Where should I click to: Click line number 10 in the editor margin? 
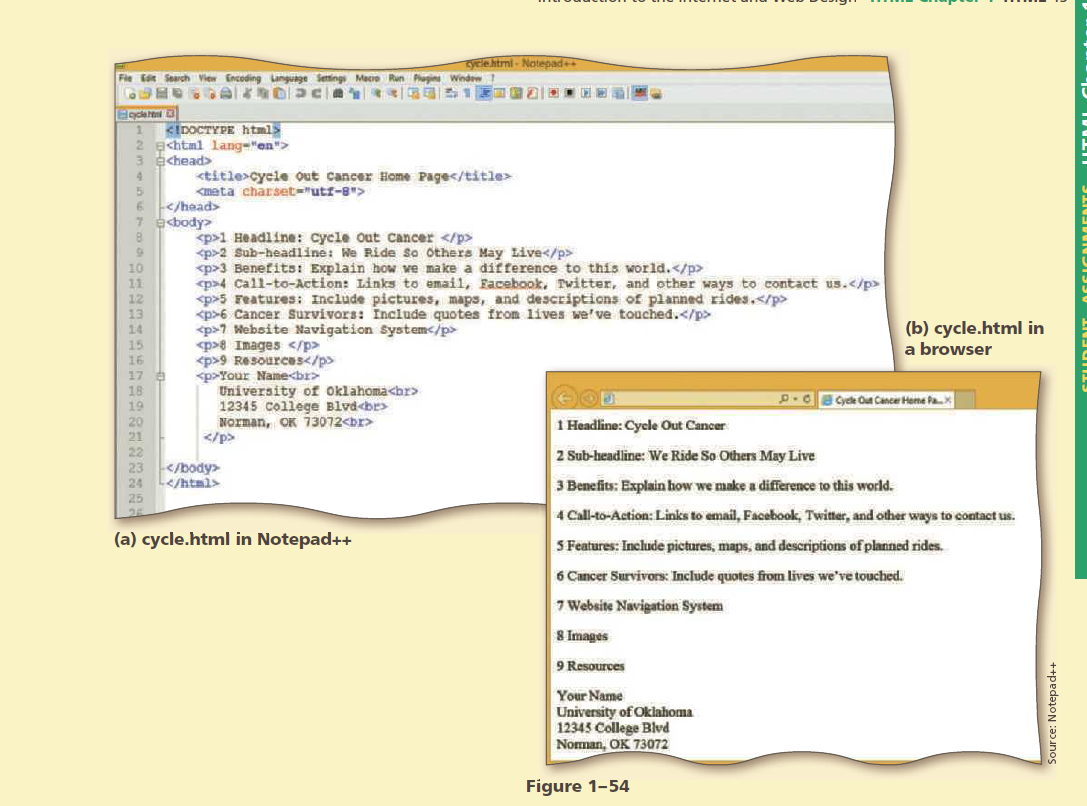pos(136,269)
